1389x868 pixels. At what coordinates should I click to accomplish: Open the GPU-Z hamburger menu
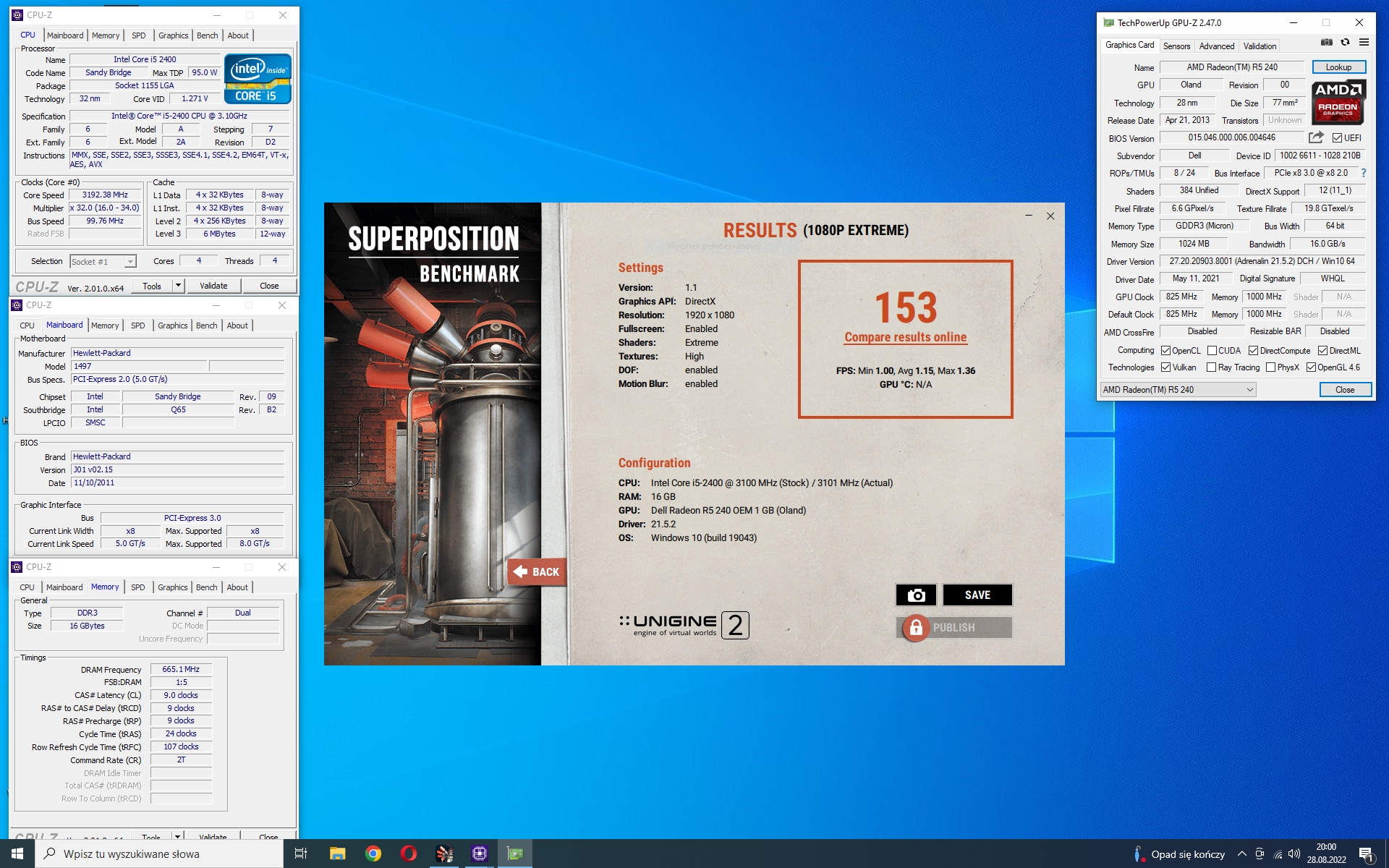(1364, 43)
